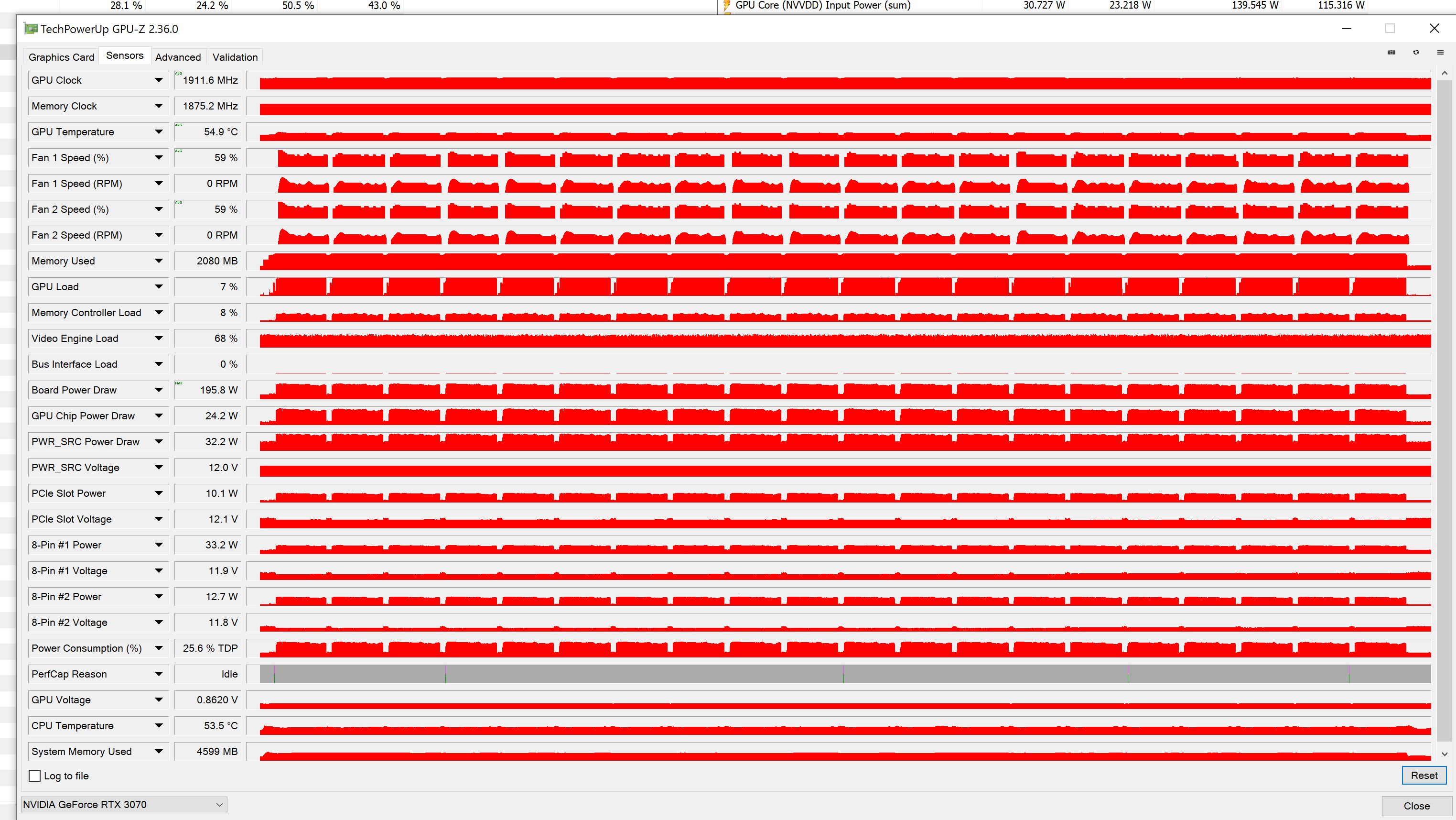Switch to the Advanced tab
Viewport: 1456px width, 820px height.
click(x=177, y=57)
